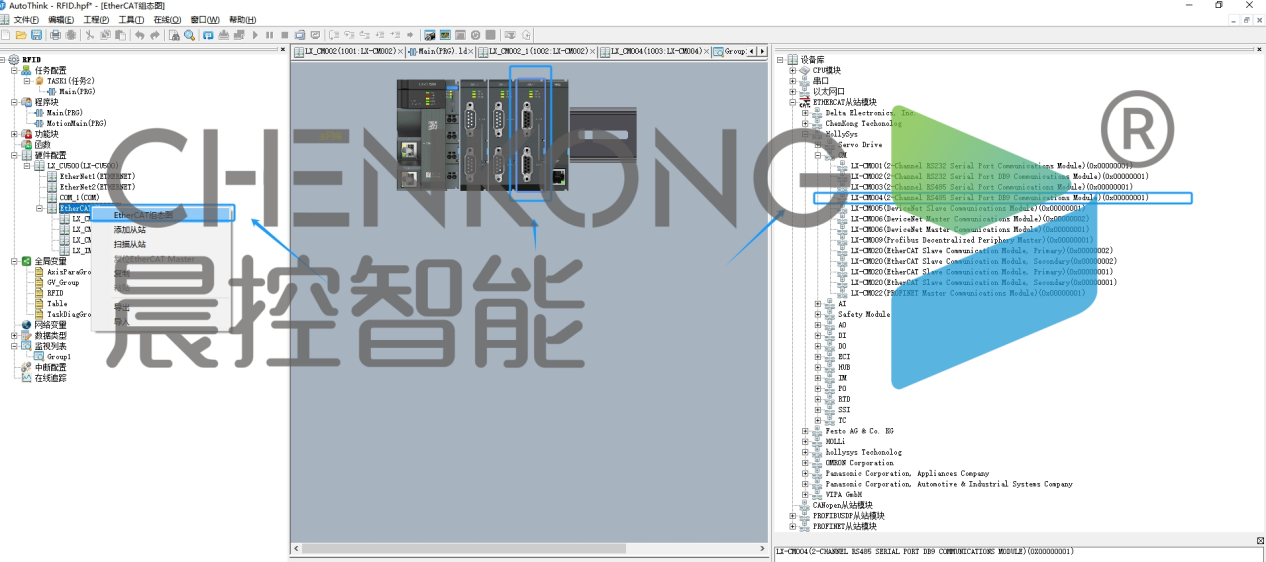Open the 窗口(W) menu

point(205,20)
